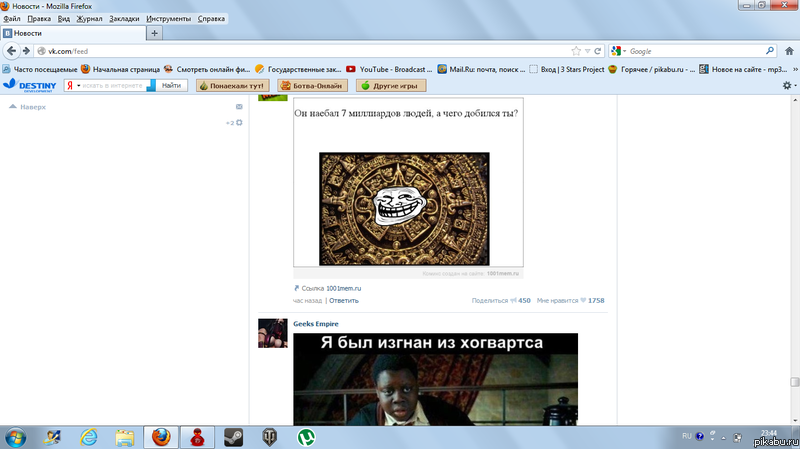Click the heart icon next to 1758
The width and height of the screenshot is (800, 449).
[x=583, y=301]
